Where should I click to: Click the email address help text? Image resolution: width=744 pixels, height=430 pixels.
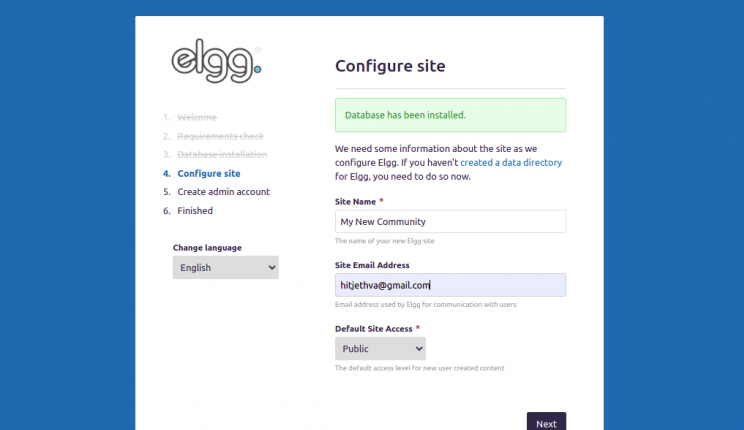click(x=425, y=305)
